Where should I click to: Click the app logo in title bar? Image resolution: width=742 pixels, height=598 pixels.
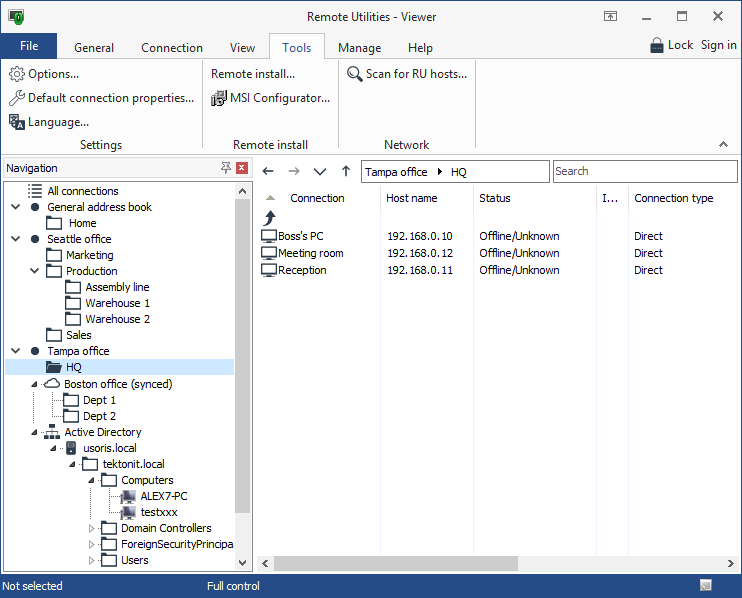point(17,17)
